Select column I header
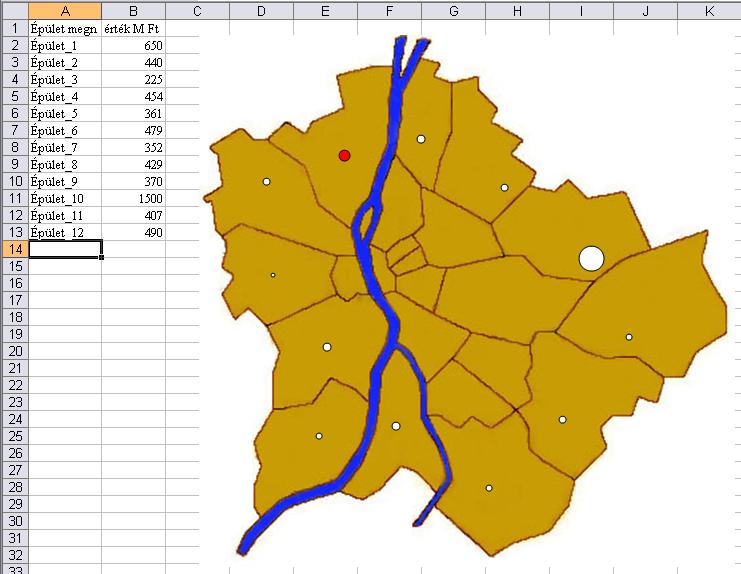 click(581, 11)
